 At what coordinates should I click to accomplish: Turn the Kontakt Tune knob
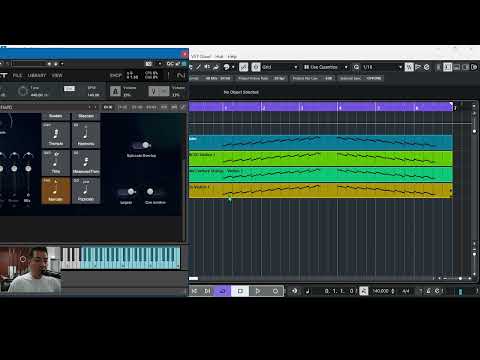[x=23, y=91]
